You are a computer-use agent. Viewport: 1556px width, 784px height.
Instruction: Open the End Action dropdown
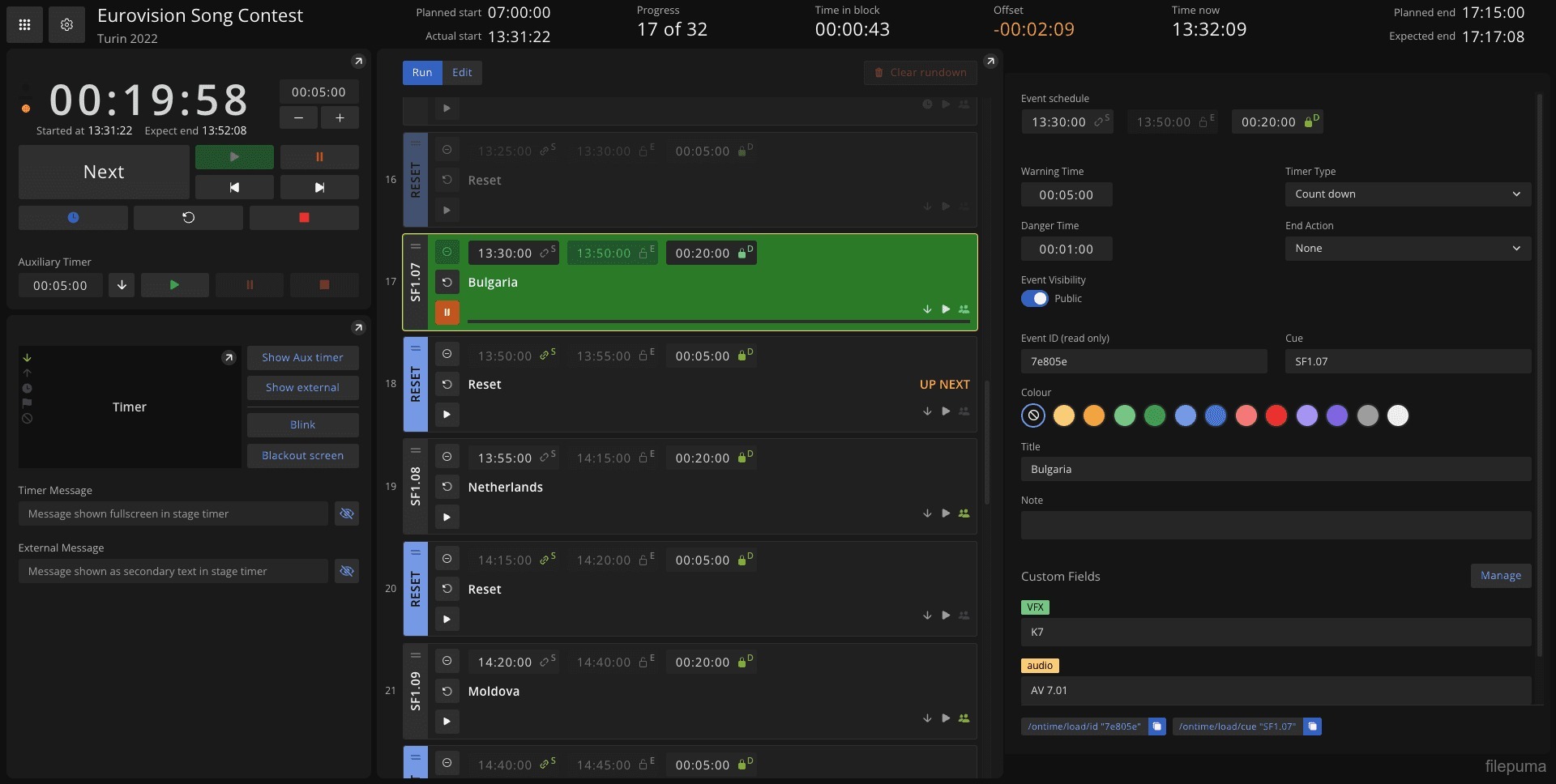click(x=1407, y=249)
